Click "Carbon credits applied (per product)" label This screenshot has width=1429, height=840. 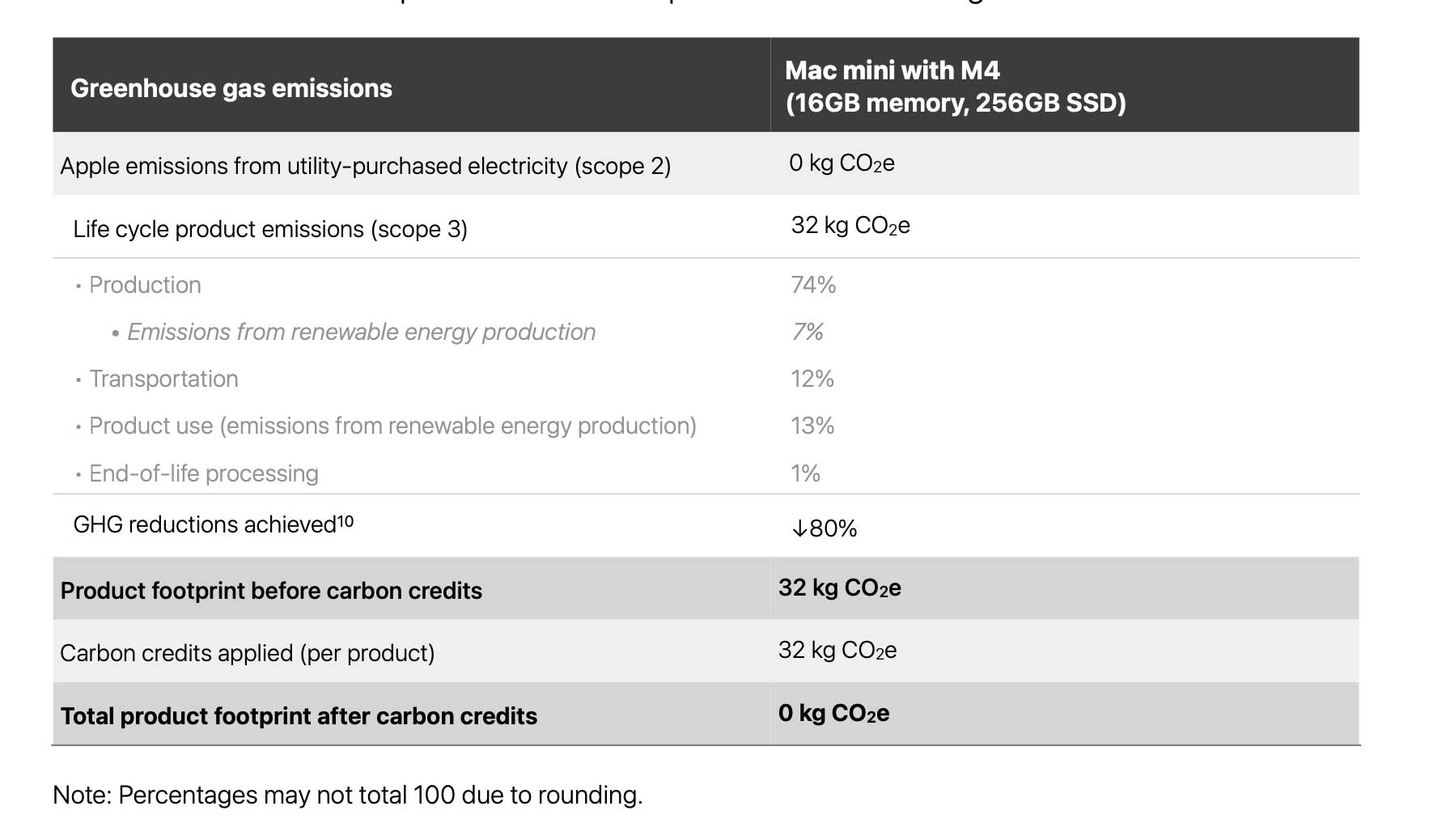coord(247,653)
